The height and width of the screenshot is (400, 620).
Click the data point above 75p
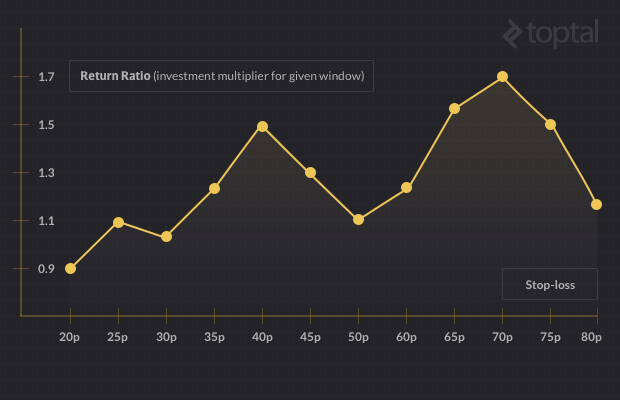coord(550,125)
